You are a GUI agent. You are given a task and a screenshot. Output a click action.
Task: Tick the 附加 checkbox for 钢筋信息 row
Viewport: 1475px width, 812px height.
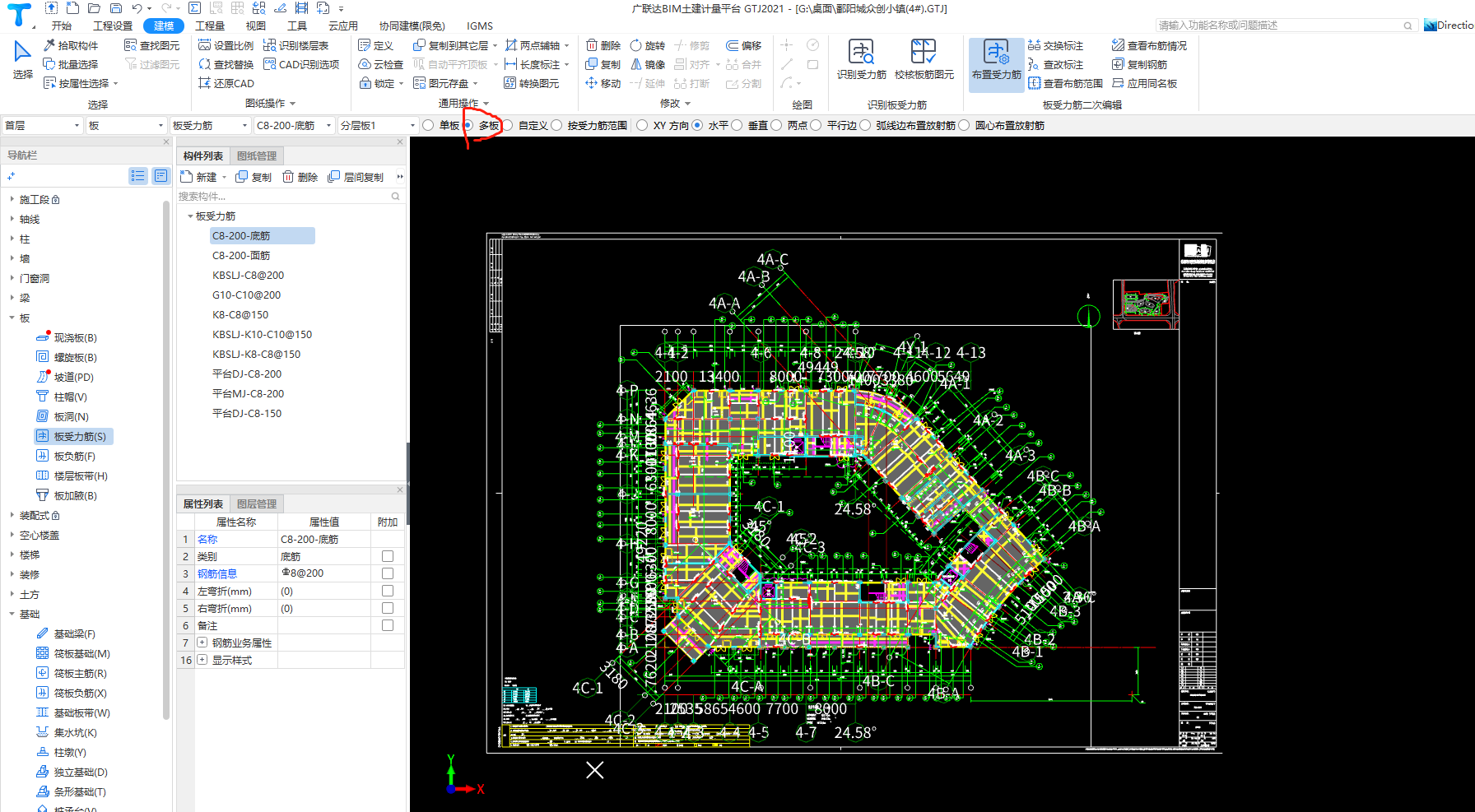click(x=388, y=573)
